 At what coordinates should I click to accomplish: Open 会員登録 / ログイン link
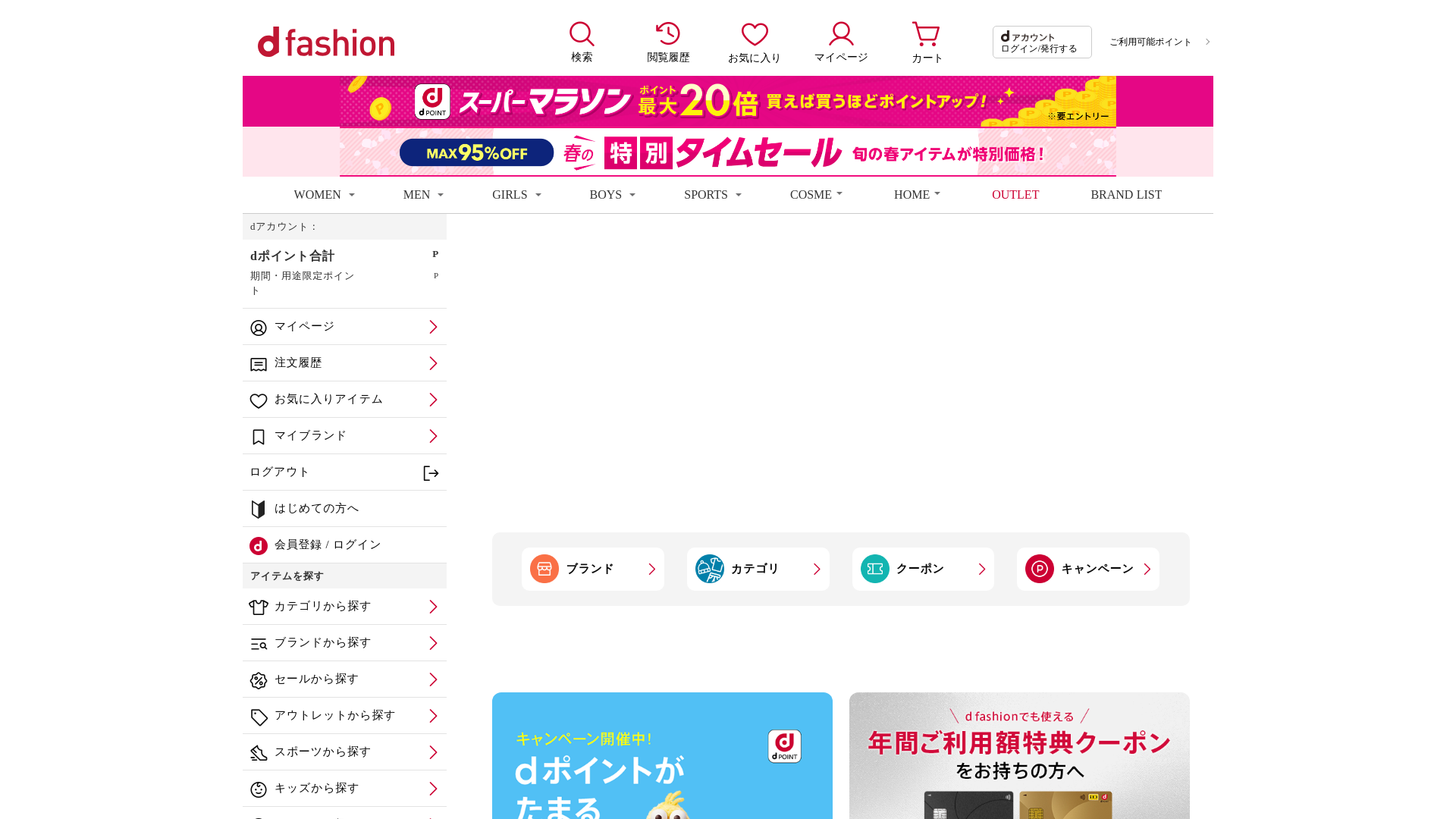[328, 545]
